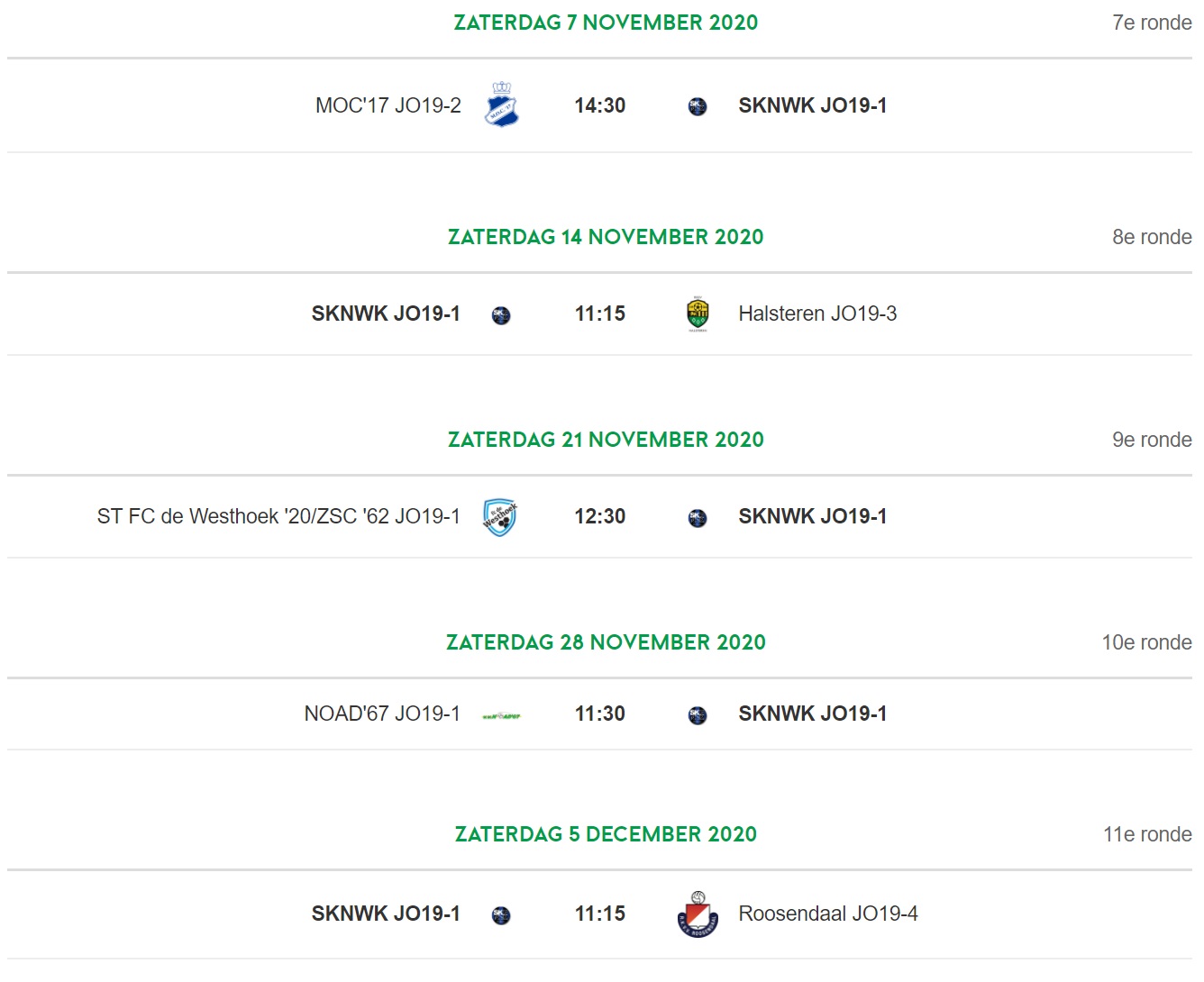Click the Westhoek shield logo
Screen dimensions: 1204x982
(500, 517)
